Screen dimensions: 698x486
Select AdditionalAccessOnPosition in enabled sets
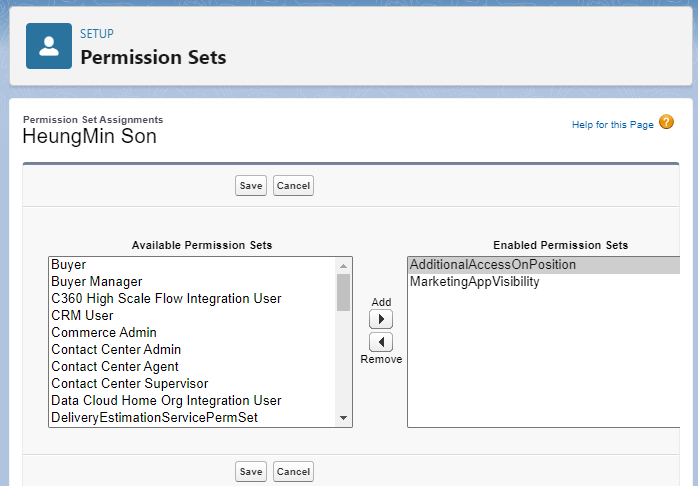pos(493,265)
